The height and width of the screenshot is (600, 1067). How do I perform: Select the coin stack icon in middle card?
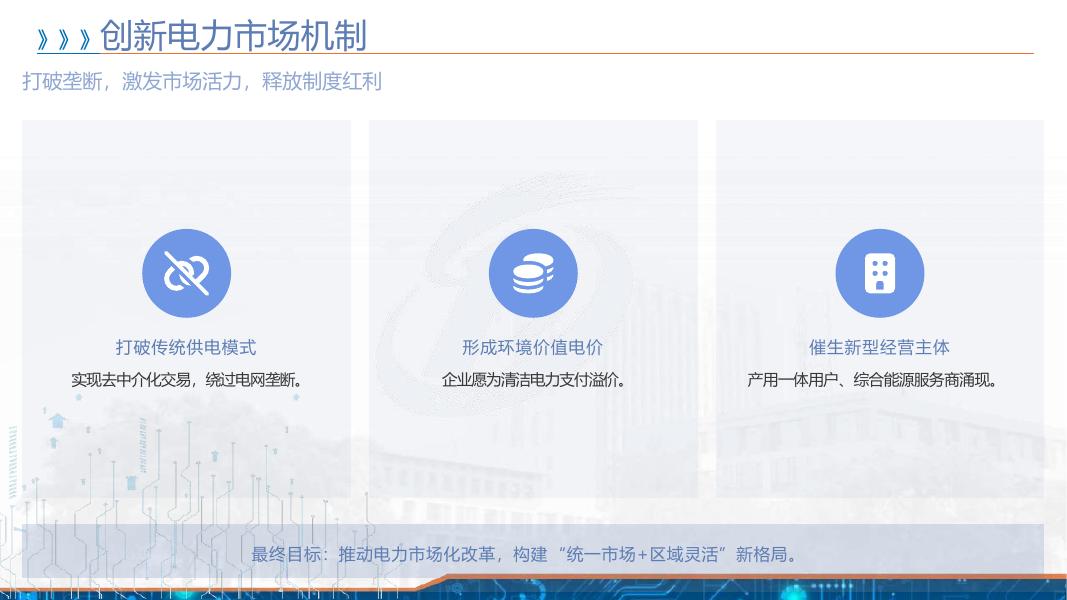coord(533,272)
